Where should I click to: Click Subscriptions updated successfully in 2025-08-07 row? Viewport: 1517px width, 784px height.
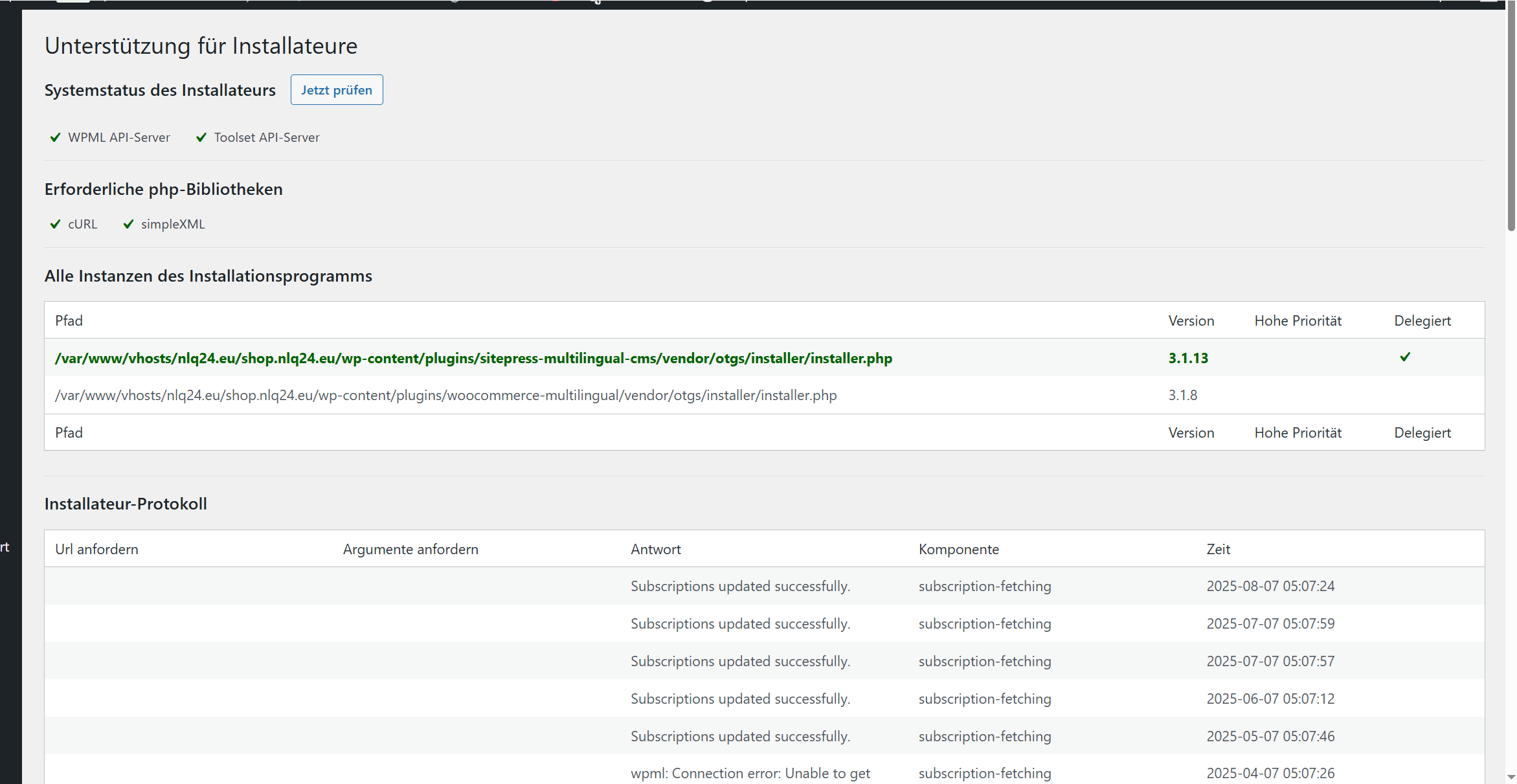point(740,586)
